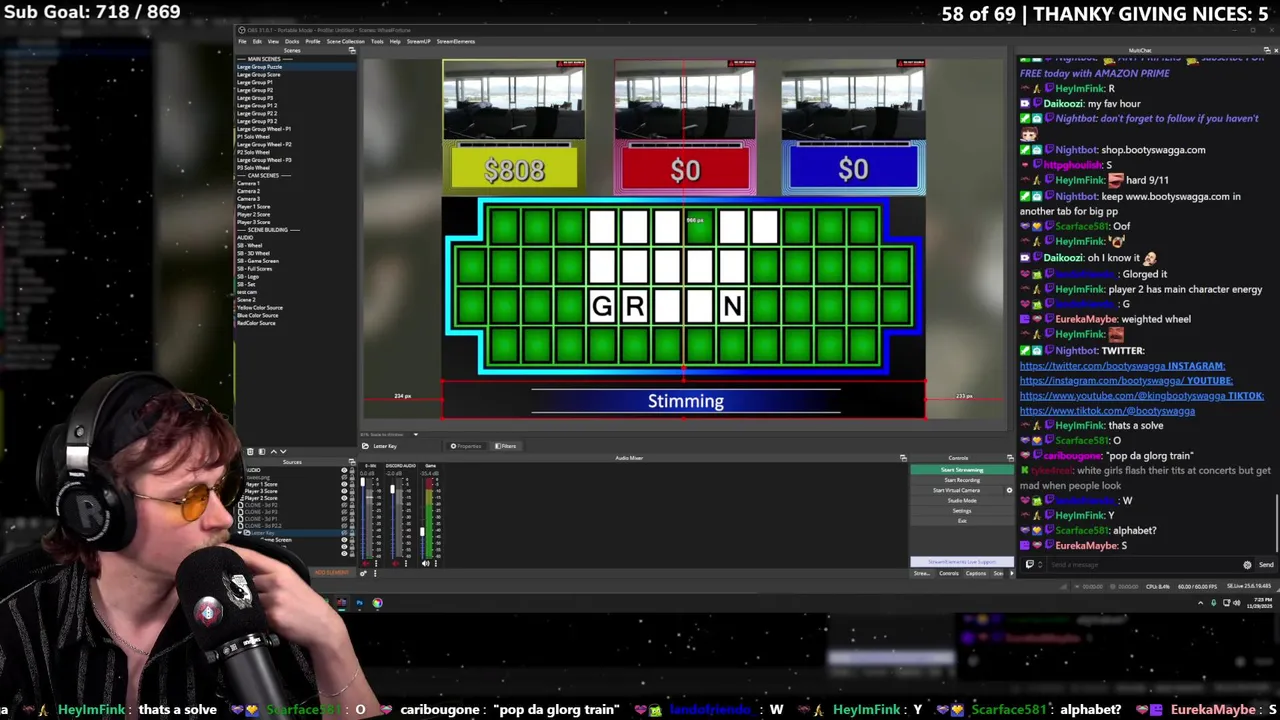1280x720 pixels.
Task: Hide the Player 2 Score source
Action: point(344,498)
